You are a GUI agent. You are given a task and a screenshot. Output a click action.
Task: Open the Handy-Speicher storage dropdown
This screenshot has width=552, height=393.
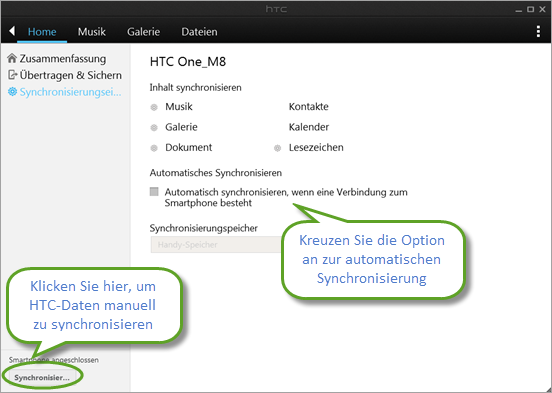pyautogui.click(x=215, y=244)
